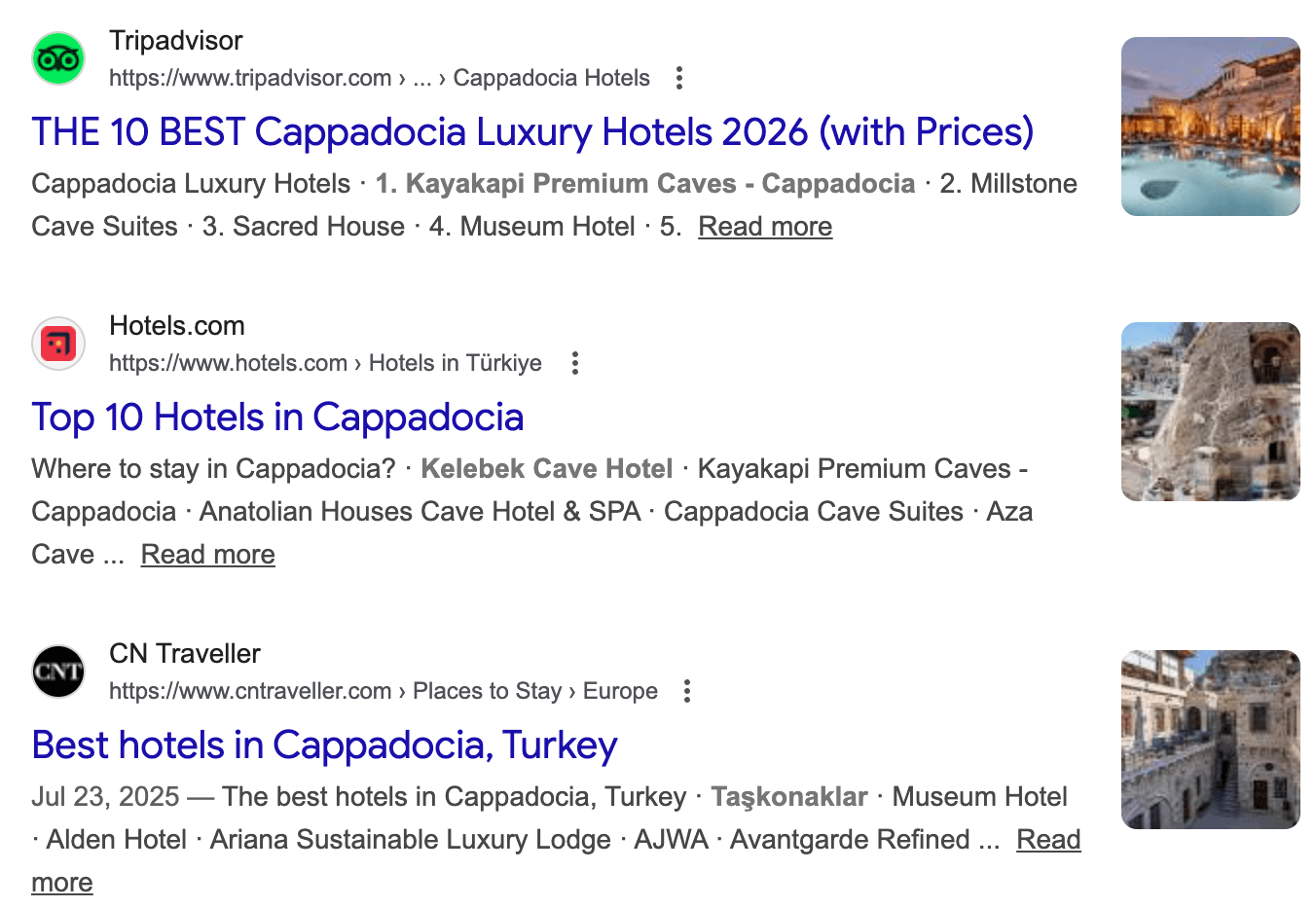Click the hotels.com Hotels in Türkiye URL

click(x=325, y=363)
